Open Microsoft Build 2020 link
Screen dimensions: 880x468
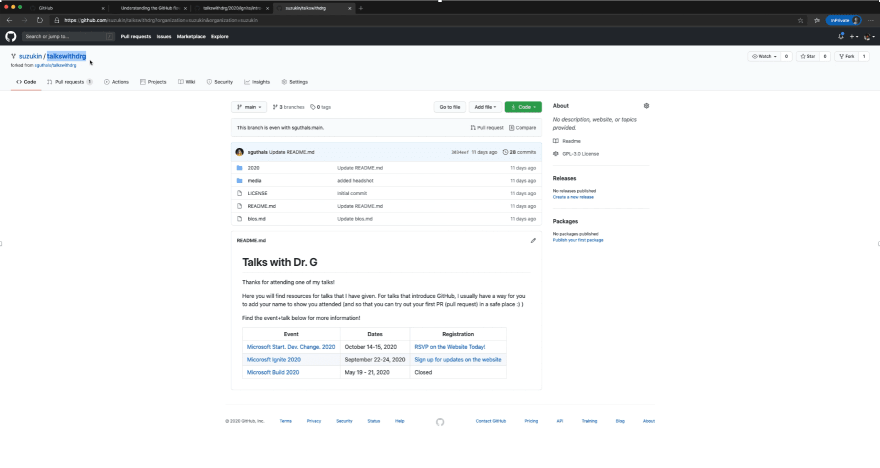pos(273,372)
